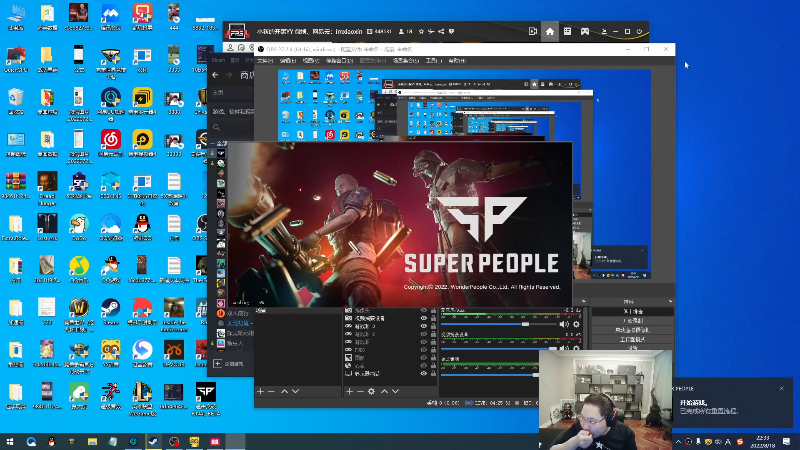The width and height of the screenshot is (800, 450).
Task: Click the second mixer channel volume slider
Action: pos(499,348)
